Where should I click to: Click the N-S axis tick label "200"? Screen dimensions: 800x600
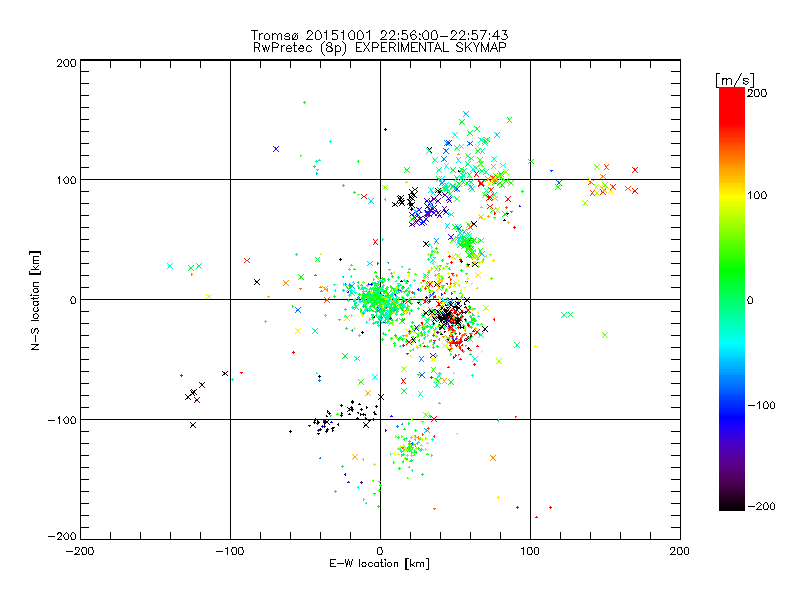(x=66, y=63)
